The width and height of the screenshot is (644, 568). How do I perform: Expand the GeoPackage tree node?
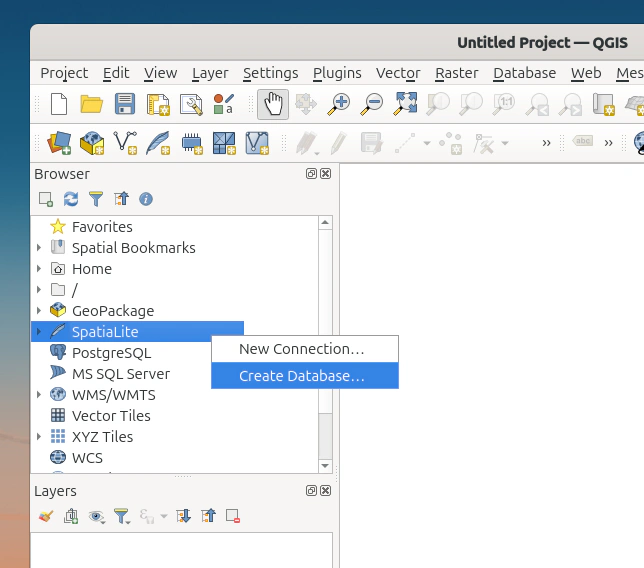(39, 311)
